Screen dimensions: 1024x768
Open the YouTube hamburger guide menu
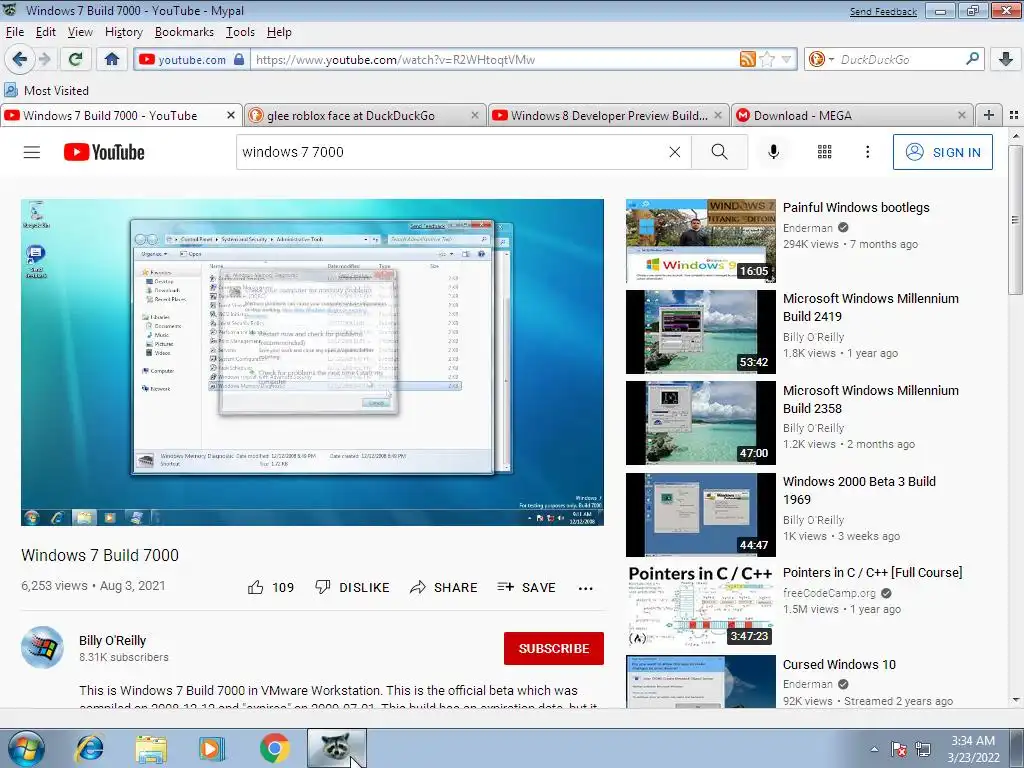(32, 152)
